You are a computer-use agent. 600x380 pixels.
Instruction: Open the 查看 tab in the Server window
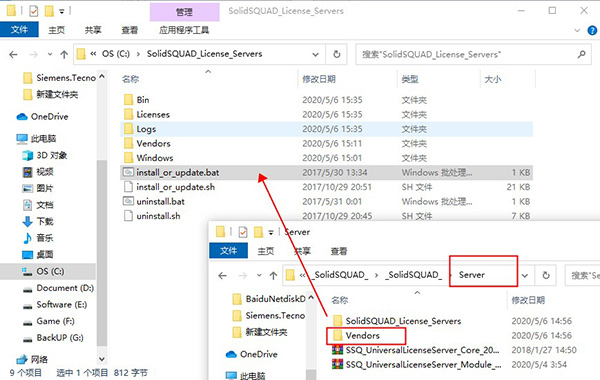click(x=339, y=251)
